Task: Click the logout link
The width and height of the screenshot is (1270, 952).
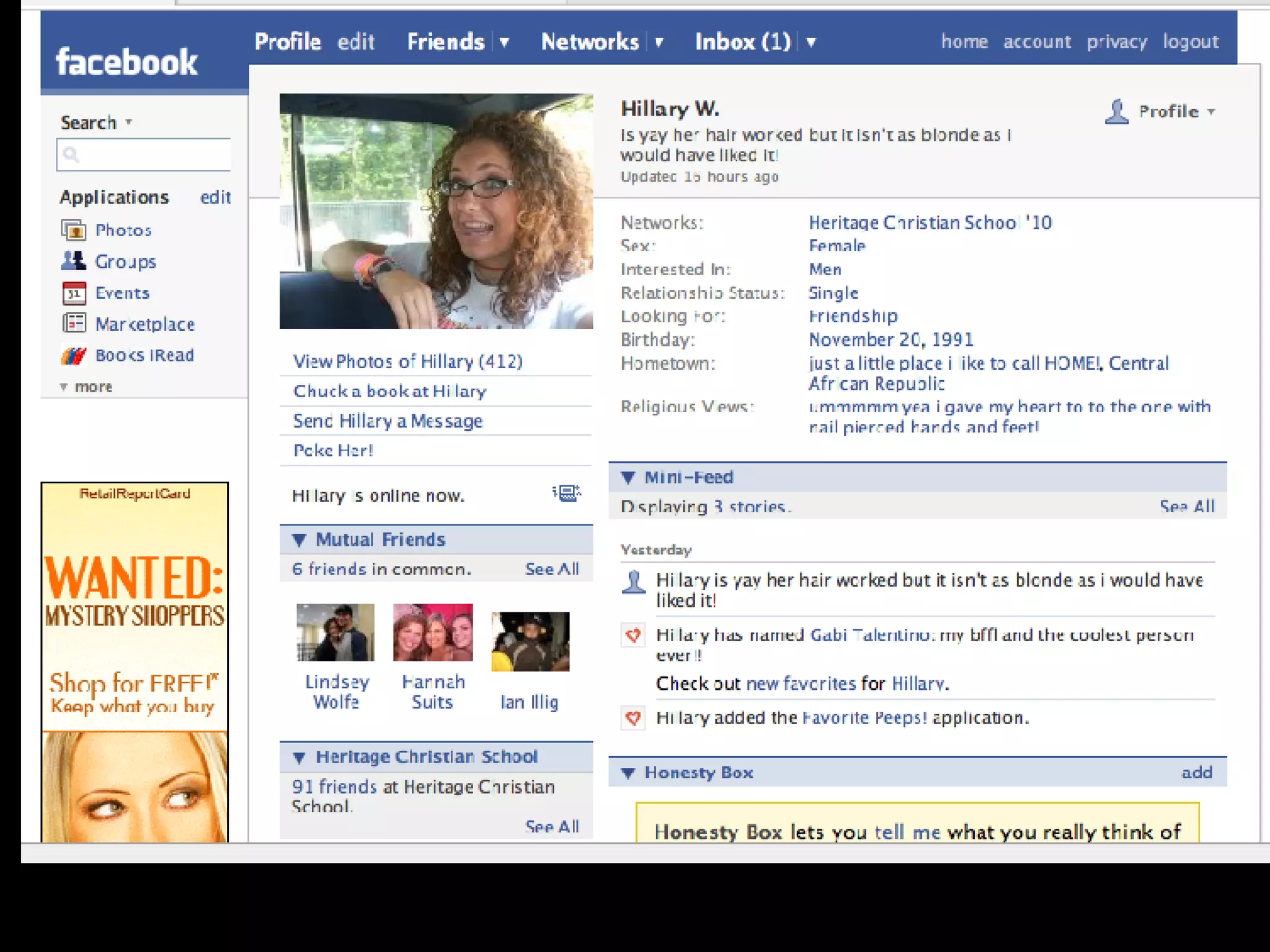Action: pos(1190,42)
